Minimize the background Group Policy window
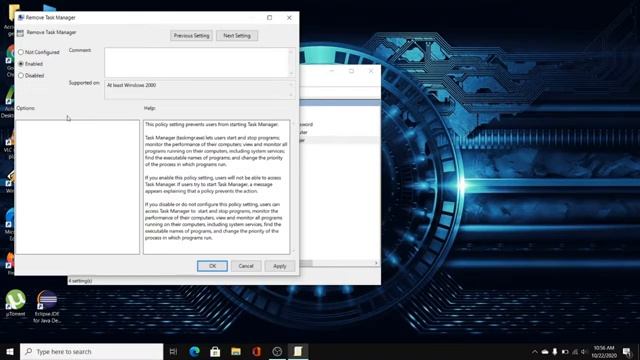640x360 pixels. (x=332, y=71)
